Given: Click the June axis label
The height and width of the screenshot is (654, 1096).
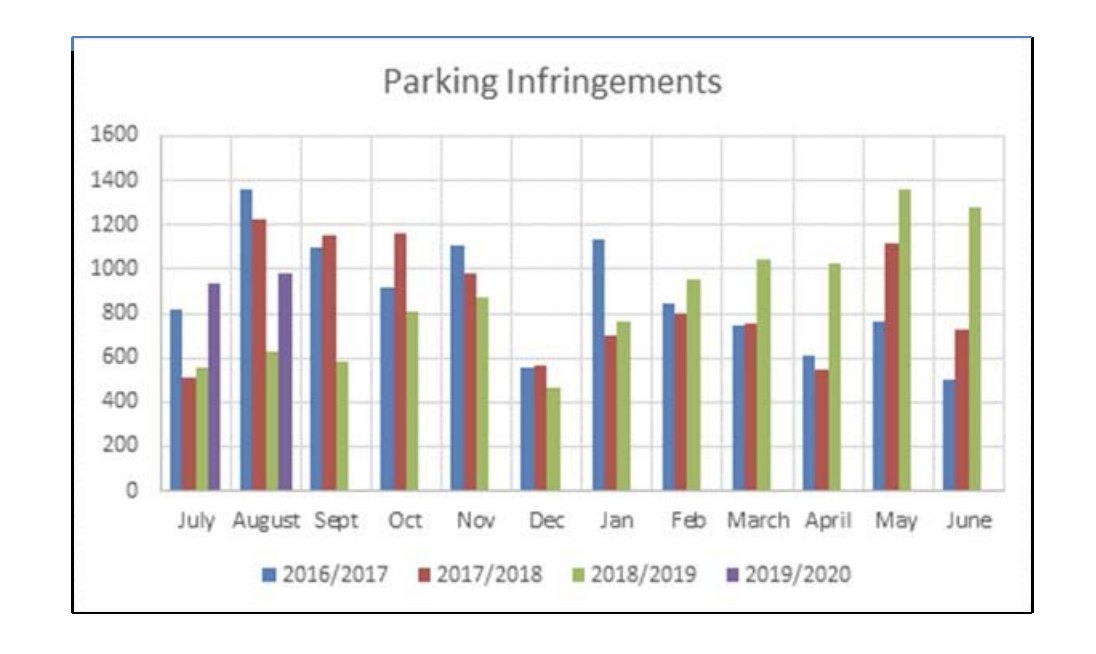Looking at the screenshot, I should click(x=969, y=521).
